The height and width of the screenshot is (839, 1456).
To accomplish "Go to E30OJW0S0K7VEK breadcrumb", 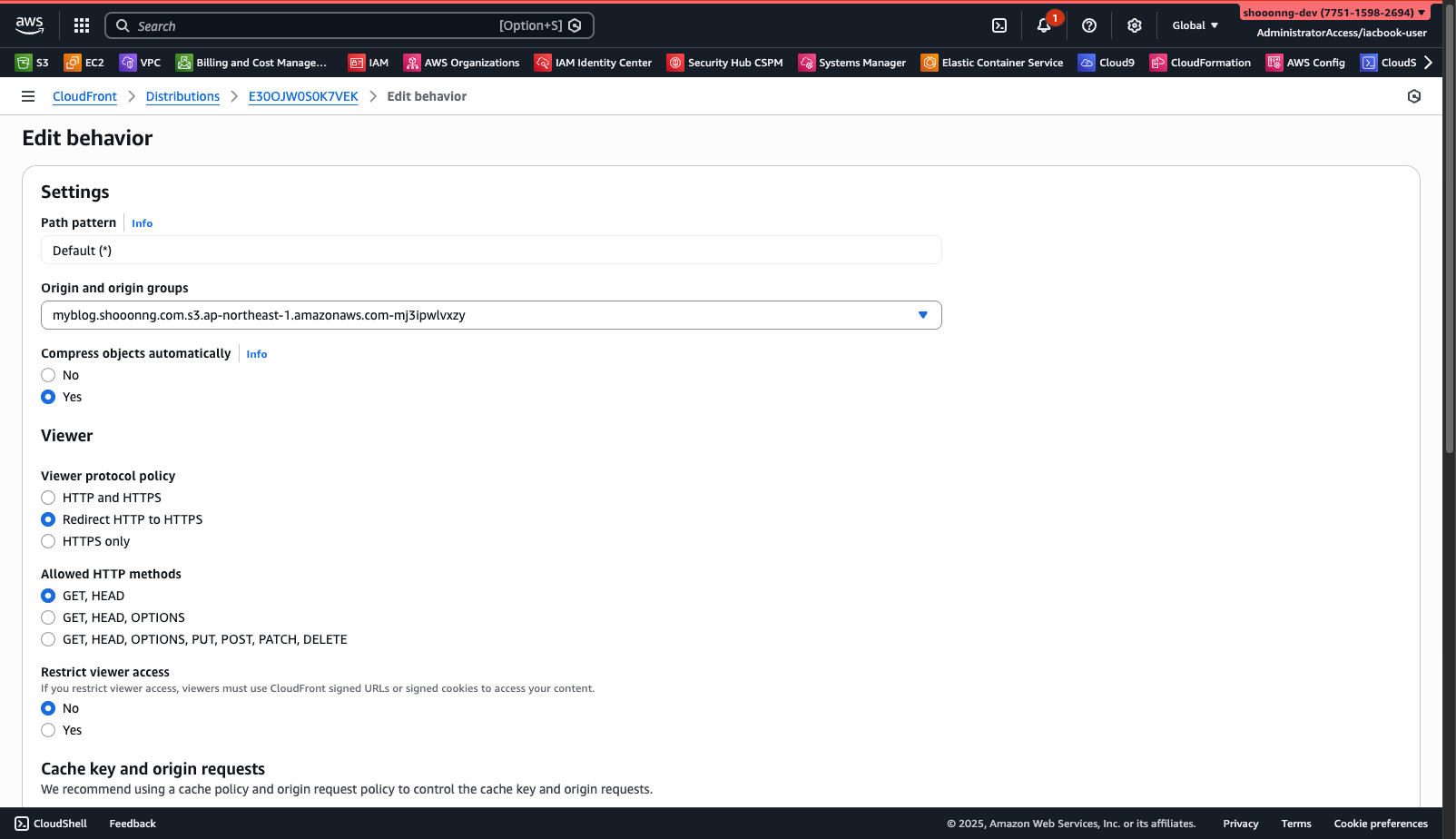I will click(x=303, y=96).
